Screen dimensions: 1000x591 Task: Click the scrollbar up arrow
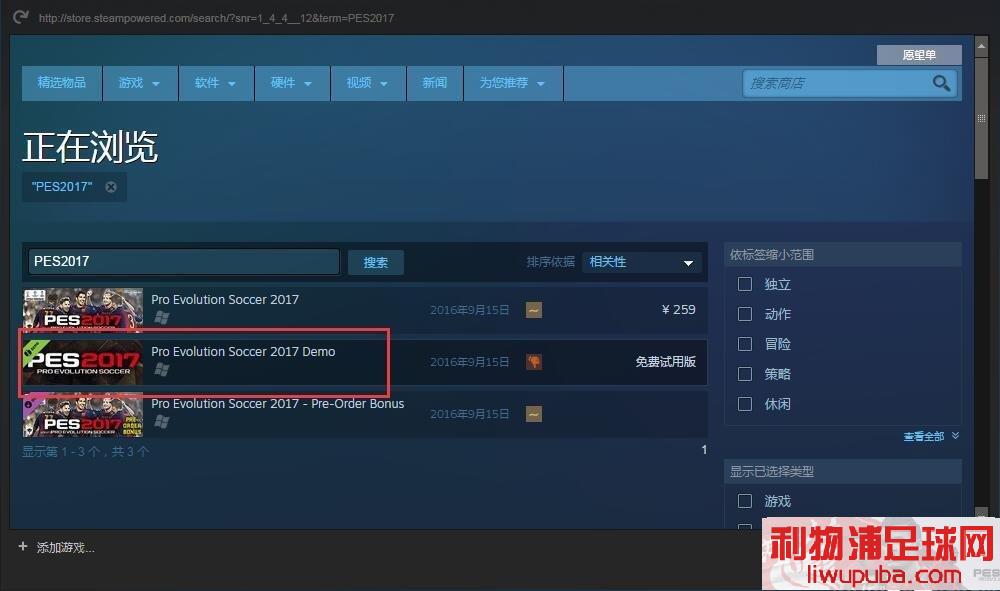point(981,46)
